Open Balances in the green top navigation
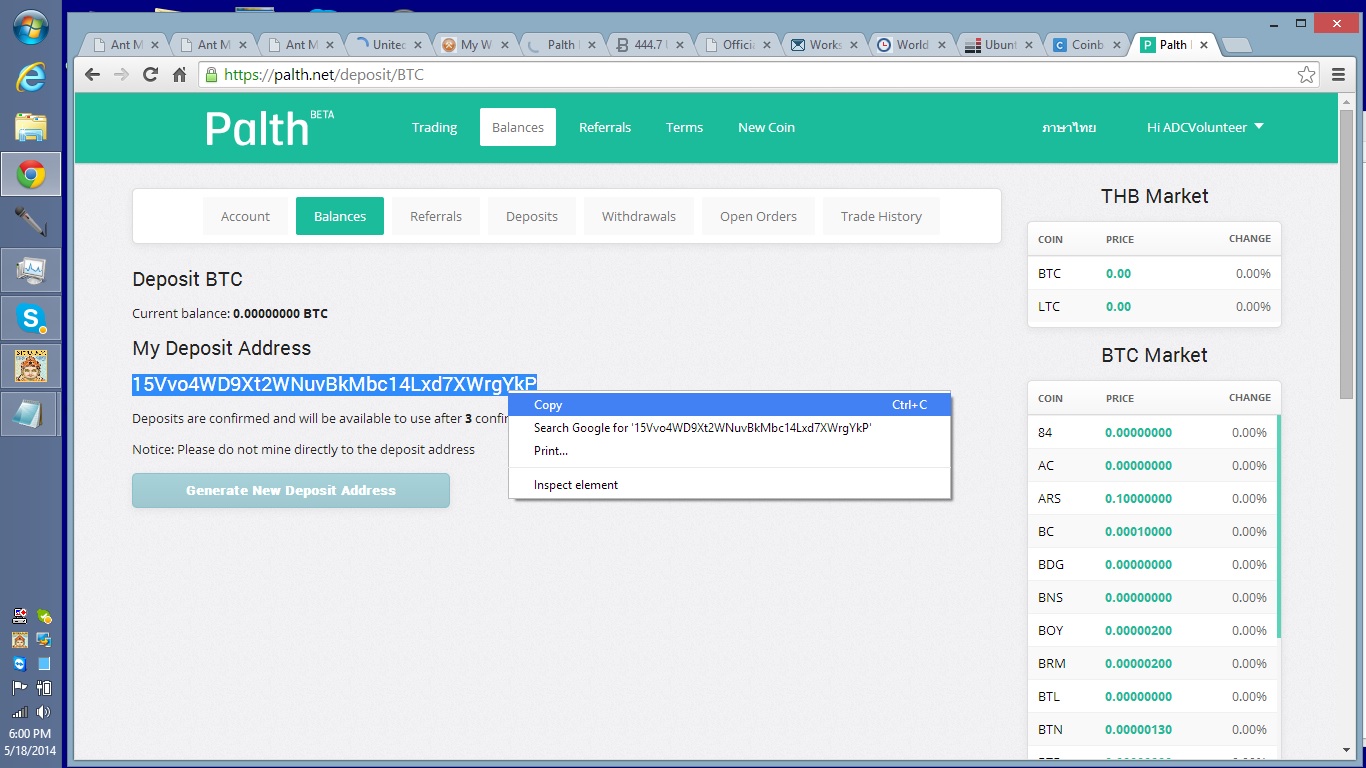The width and height of the screenshot is (1366, 768). [x=517, y=127]
